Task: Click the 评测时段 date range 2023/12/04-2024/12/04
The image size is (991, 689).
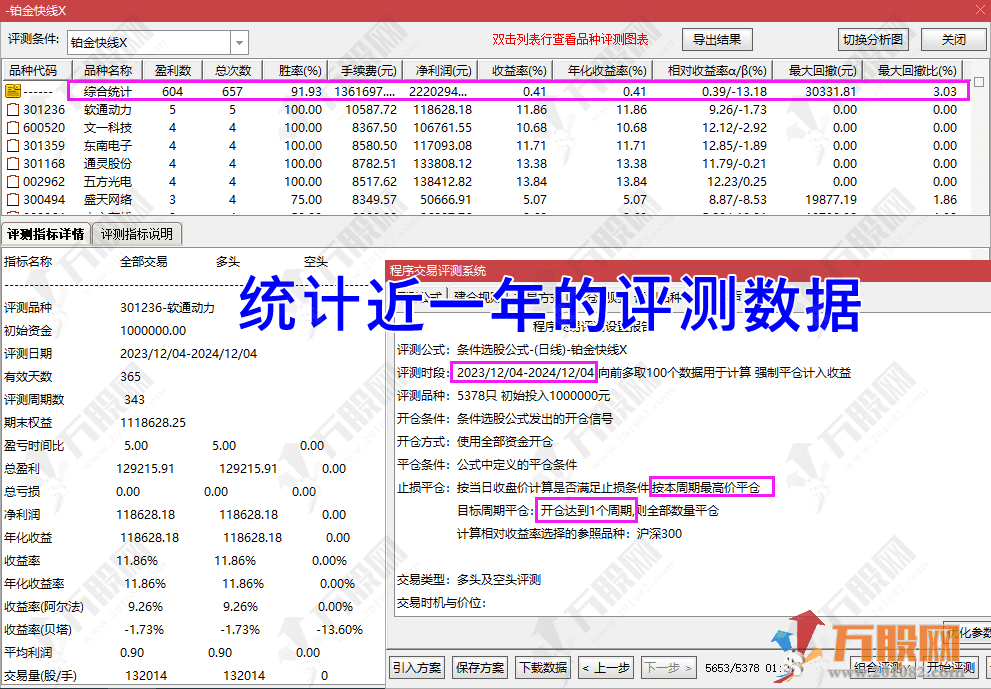Action: [525, 372]
